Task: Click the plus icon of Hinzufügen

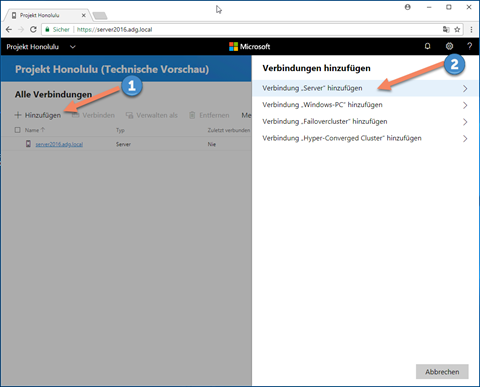Action: pyautogui.click(x=18, y=115)
